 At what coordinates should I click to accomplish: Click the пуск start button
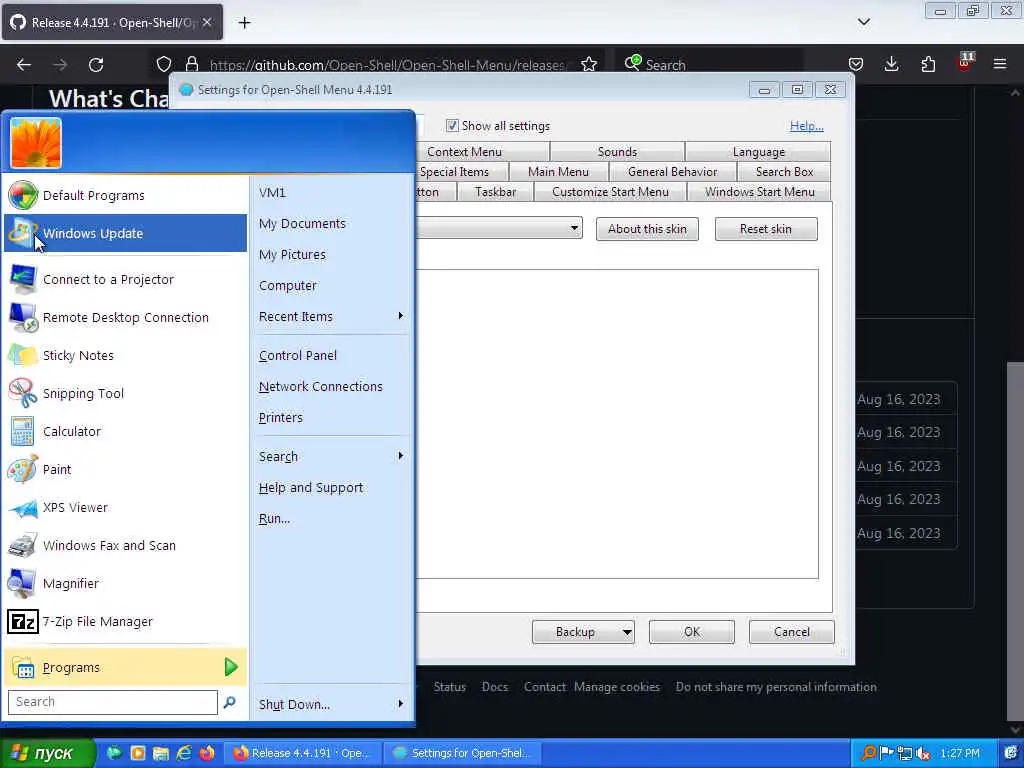[x=47, y=754]
